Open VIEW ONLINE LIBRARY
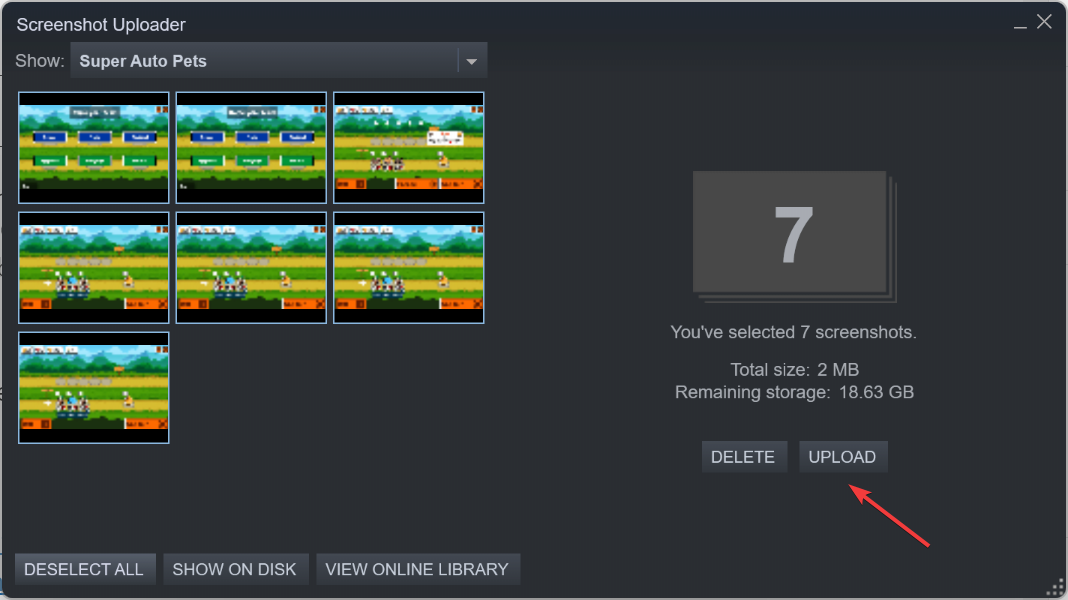The width and height of the screenshot is (1068, 600). (418, 569)
